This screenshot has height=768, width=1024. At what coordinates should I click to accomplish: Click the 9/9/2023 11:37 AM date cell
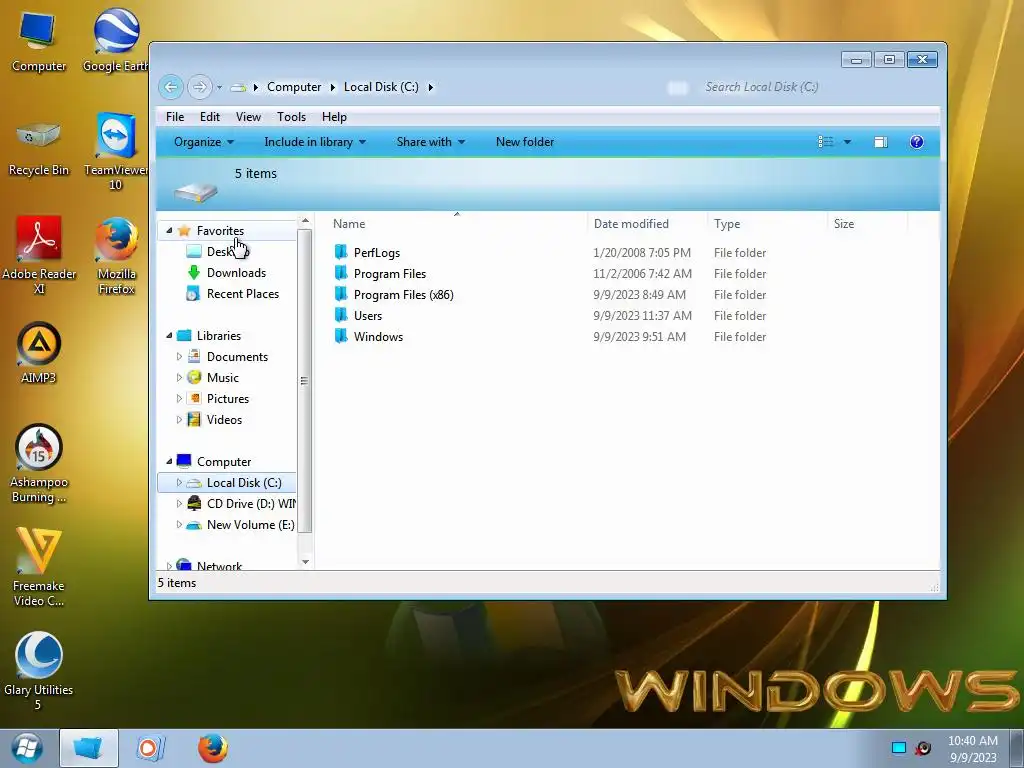point(643,315)
